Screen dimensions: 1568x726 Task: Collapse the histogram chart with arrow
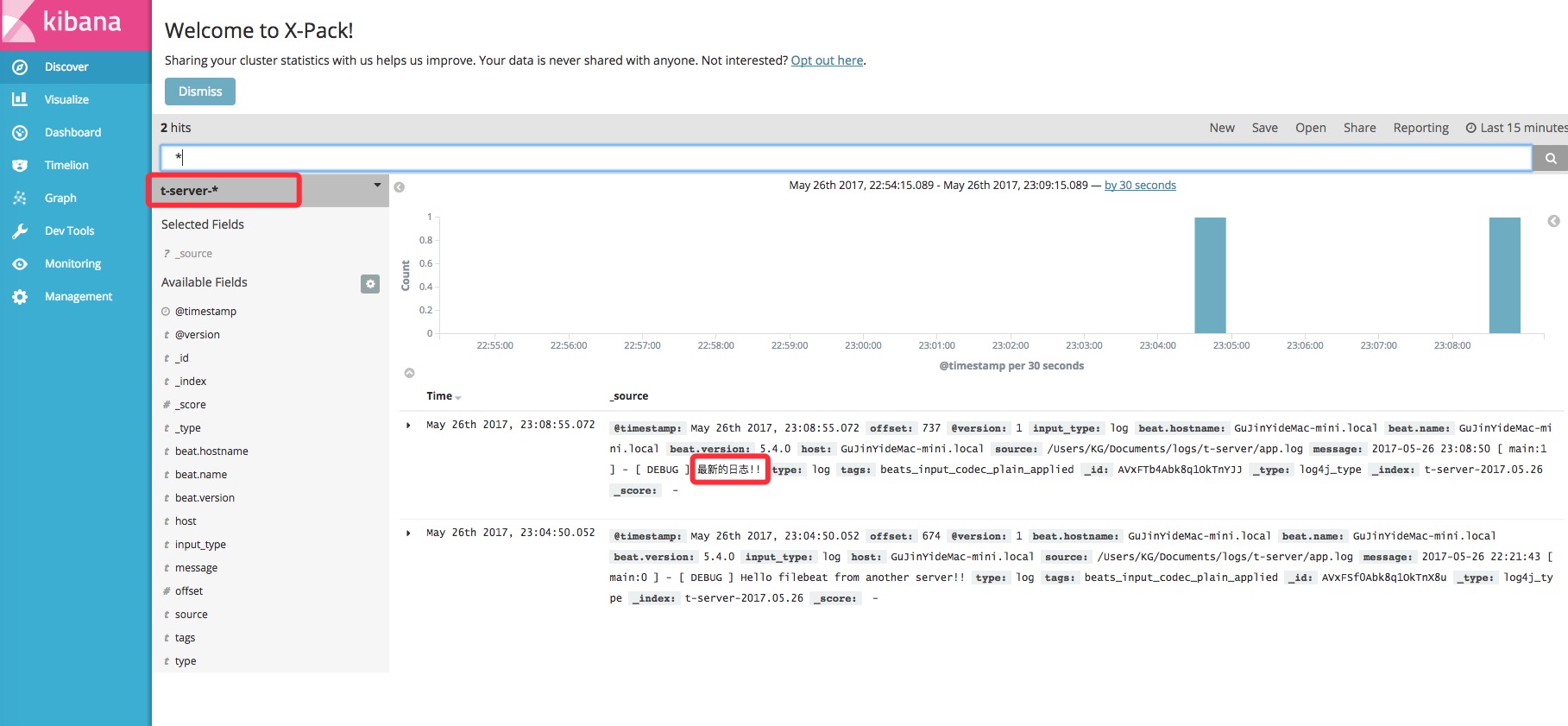click(410, 373)
